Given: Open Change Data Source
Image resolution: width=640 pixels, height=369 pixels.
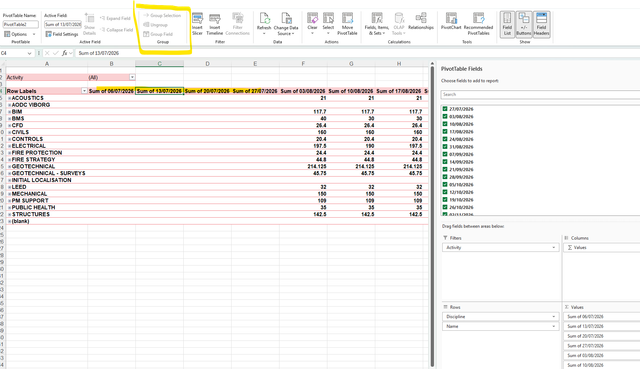Looking at the screenshot, I should [286, 24].
